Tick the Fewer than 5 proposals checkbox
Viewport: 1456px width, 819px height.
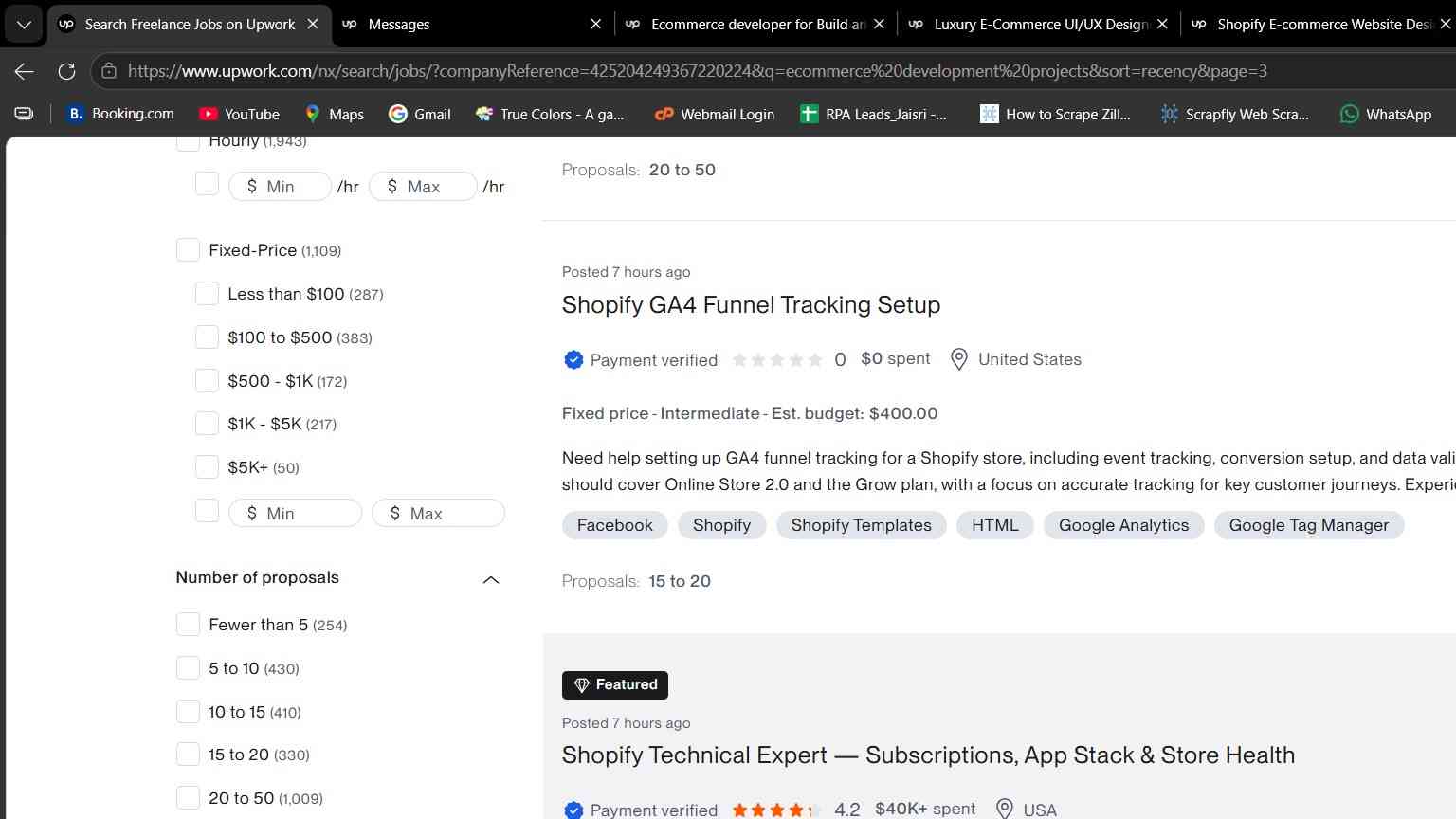(188, 625)
